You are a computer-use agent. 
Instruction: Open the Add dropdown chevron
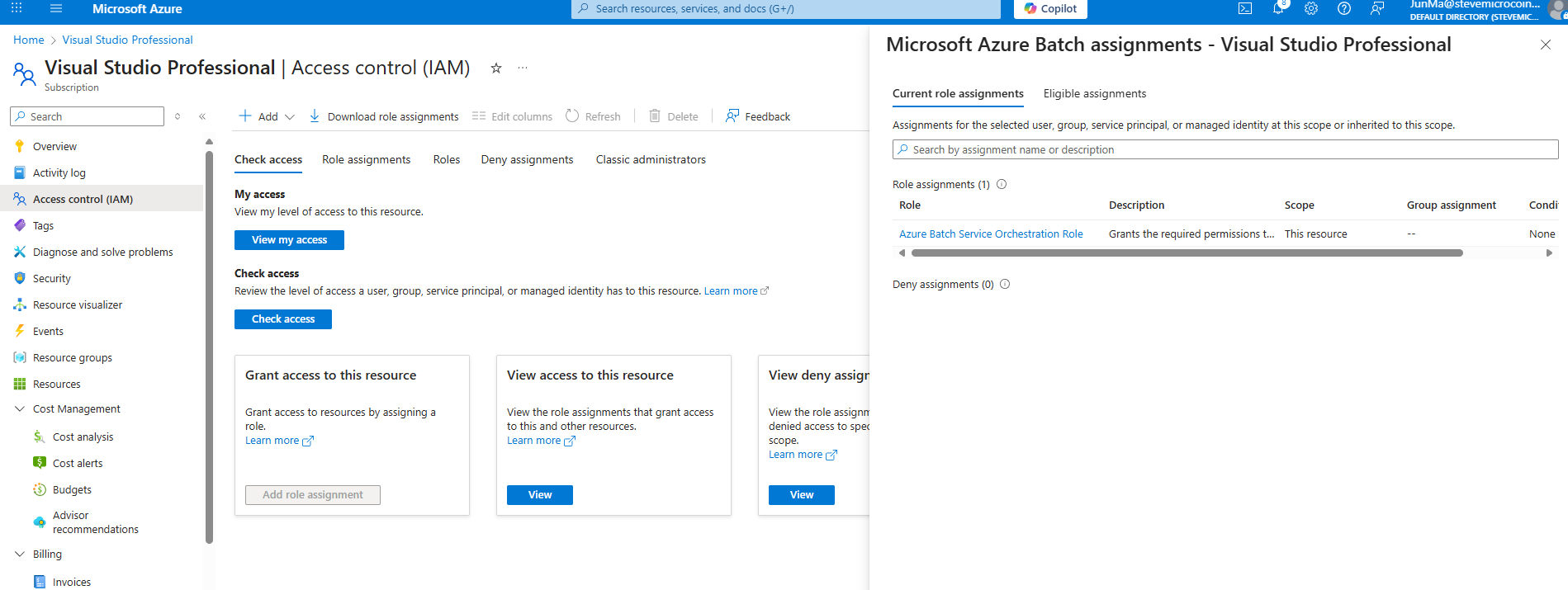coord(290,117)
